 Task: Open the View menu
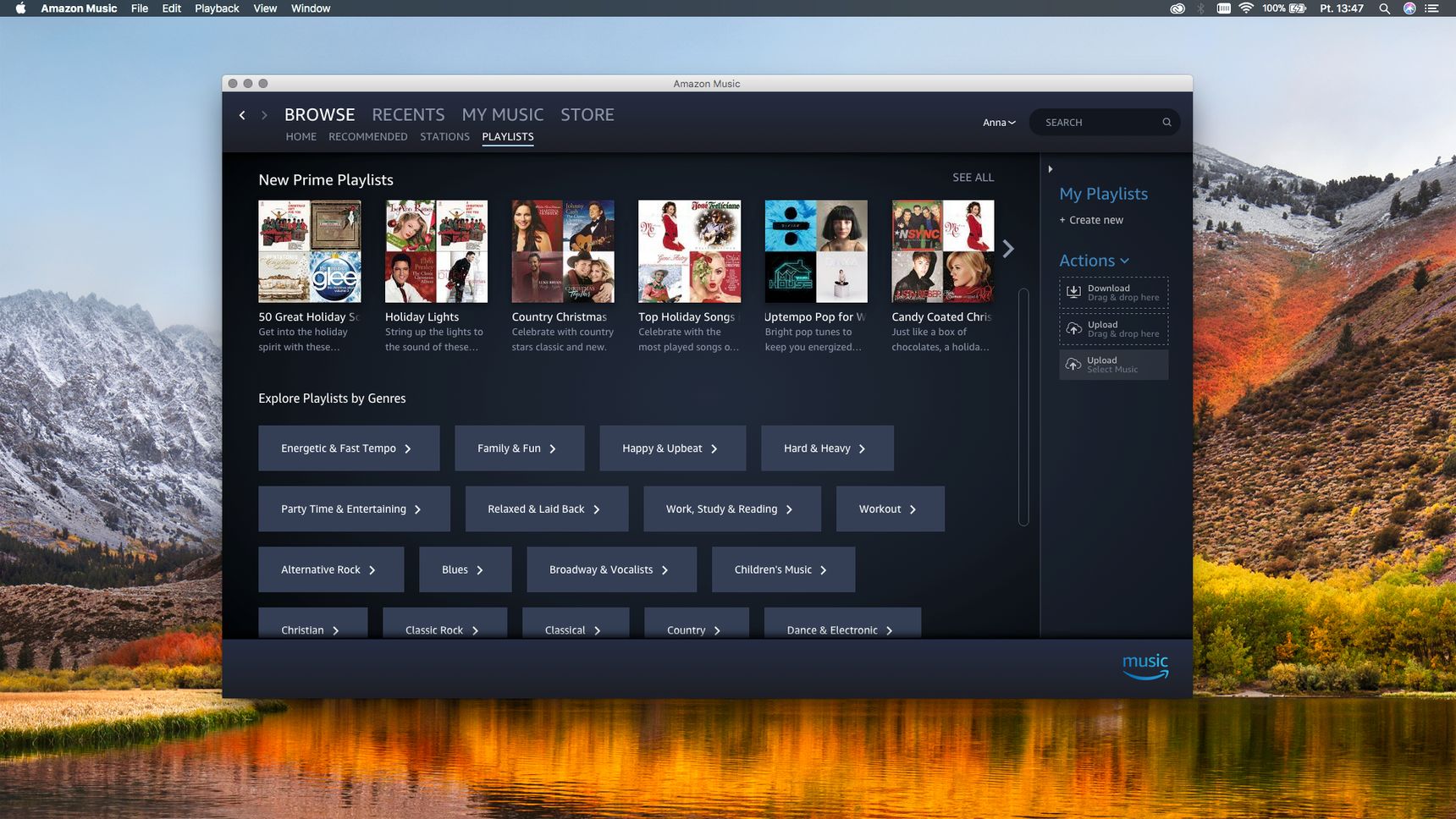coord(265,8)
